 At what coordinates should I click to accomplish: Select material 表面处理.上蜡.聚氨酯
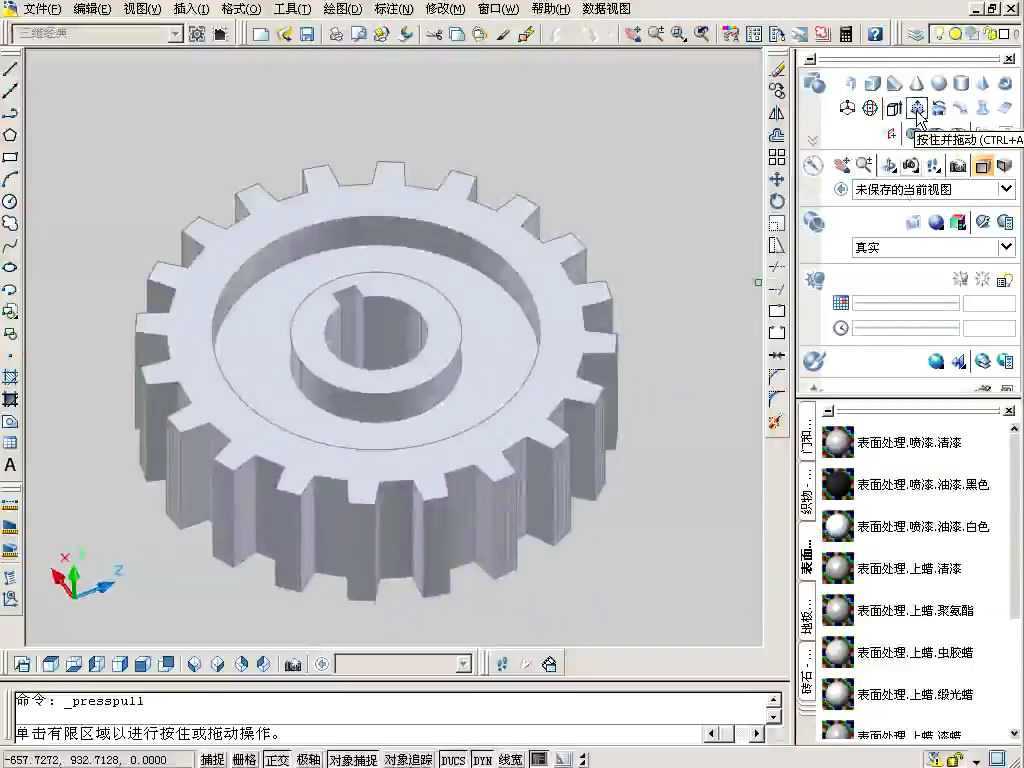click(x=911, y=611)
